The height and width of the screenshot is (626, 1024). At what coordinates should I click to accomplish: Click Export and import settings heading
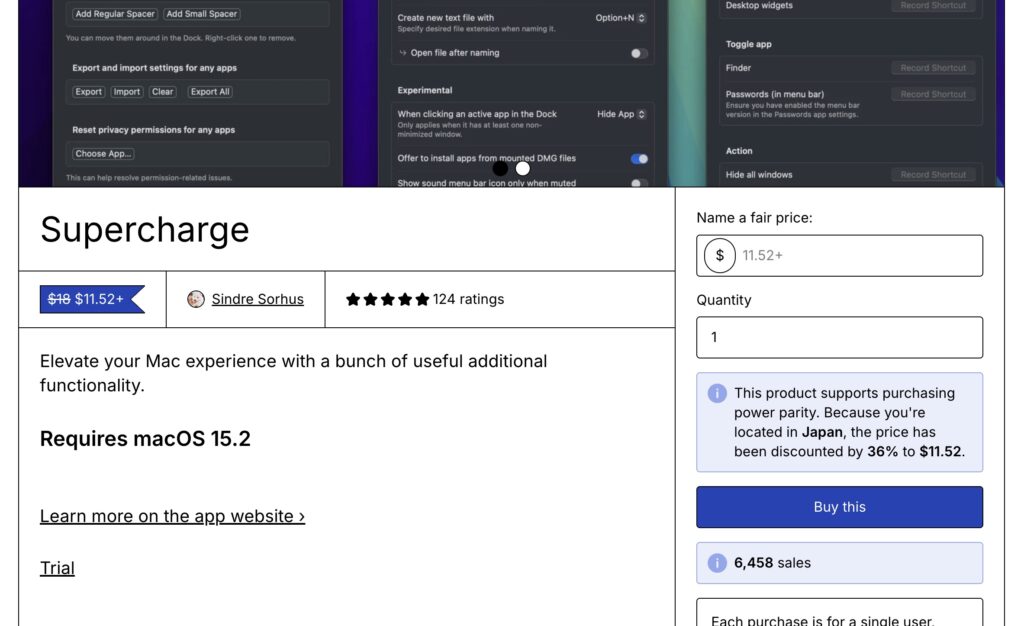[154, 68]
